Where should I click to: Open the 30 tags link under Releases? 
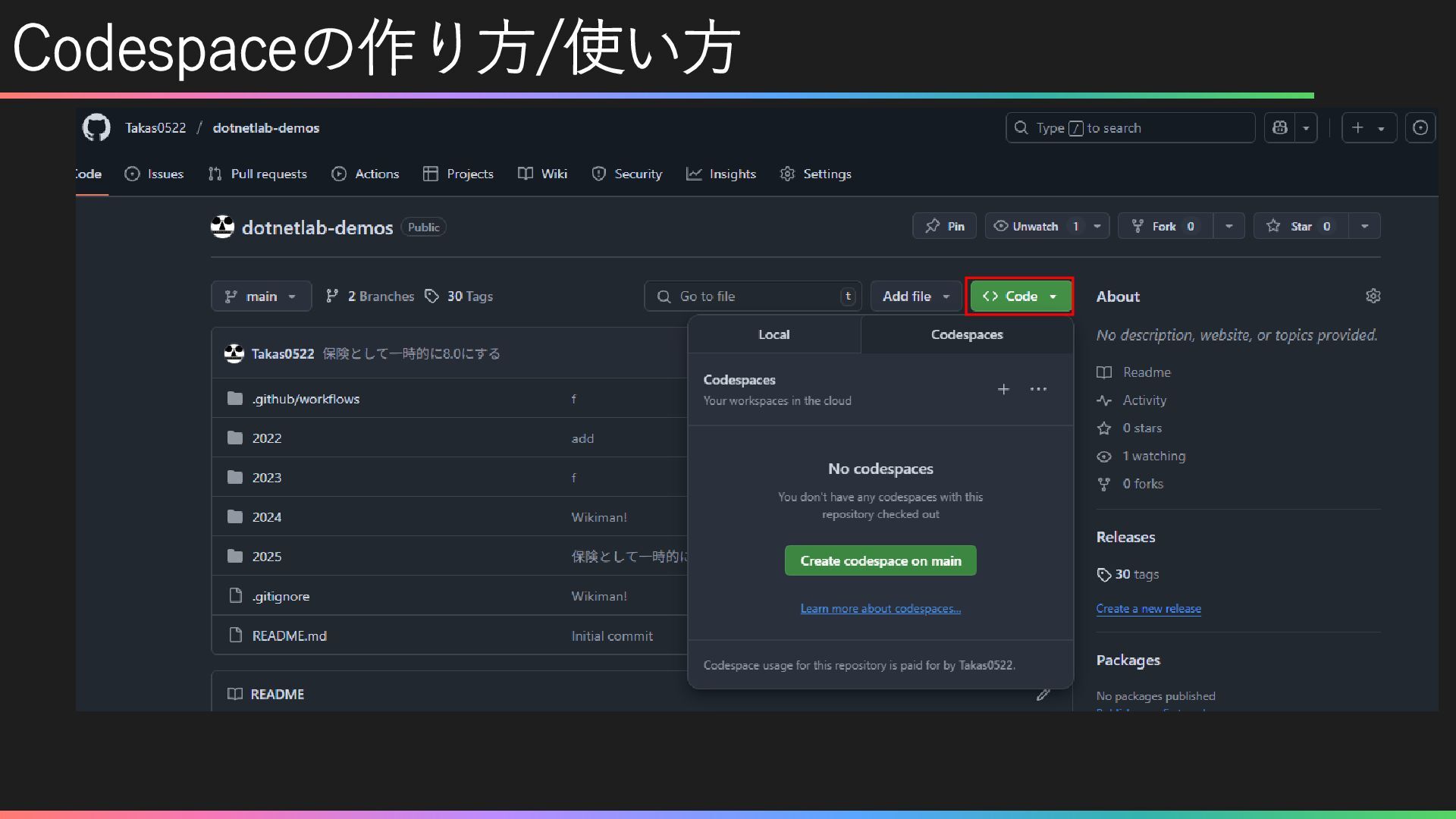1128,574
